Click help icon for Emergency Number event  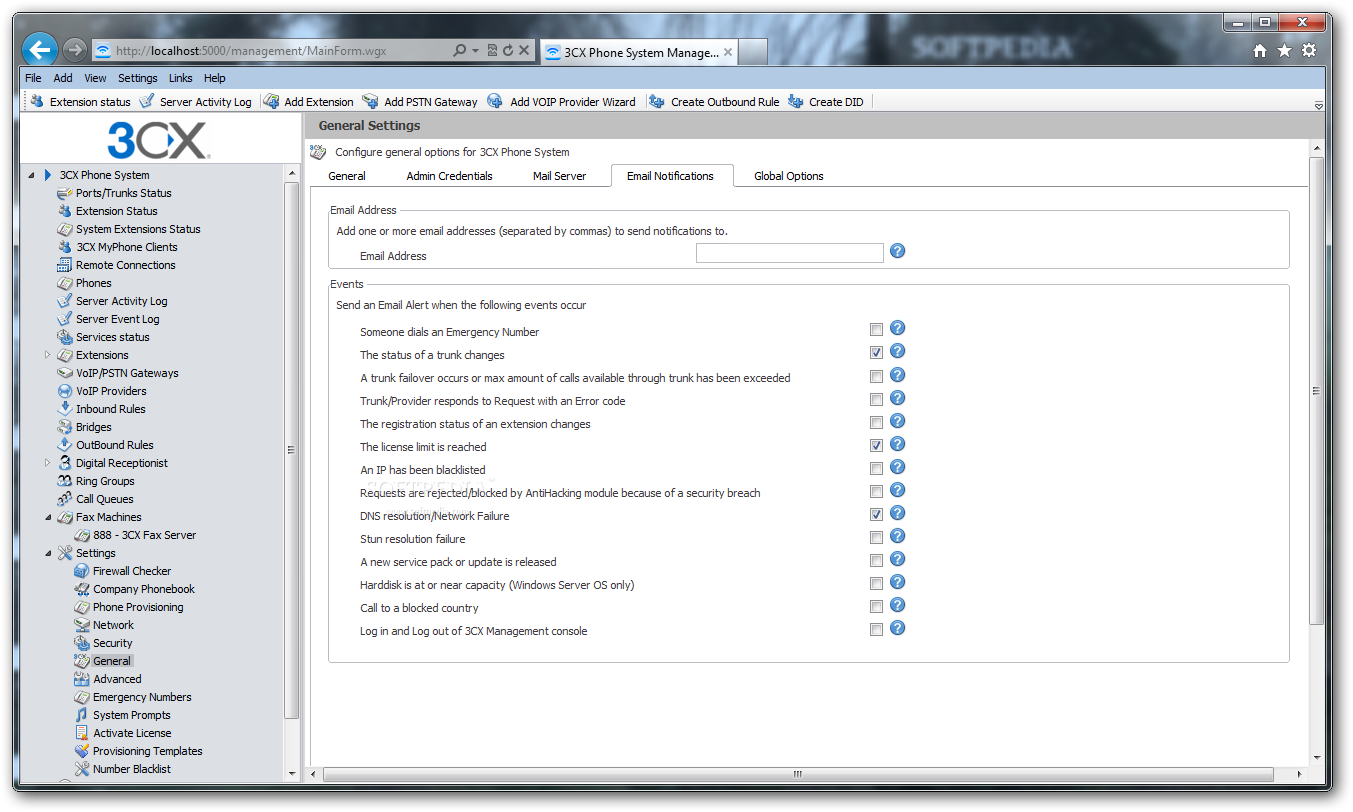[x=898, y=328]
